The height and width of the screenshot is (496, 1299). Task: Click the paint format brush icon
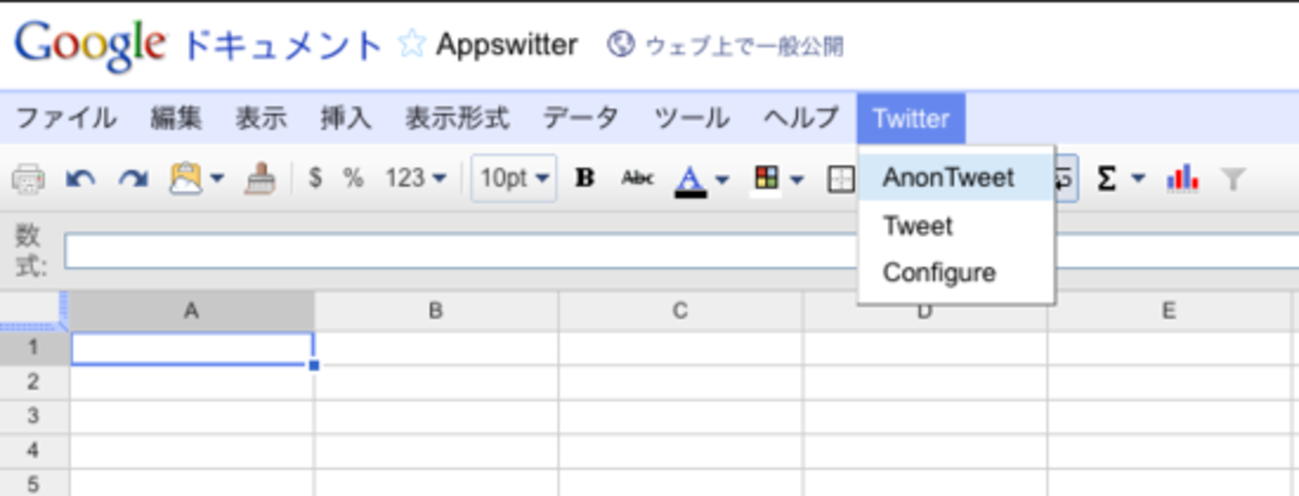(x=260, y=179)
